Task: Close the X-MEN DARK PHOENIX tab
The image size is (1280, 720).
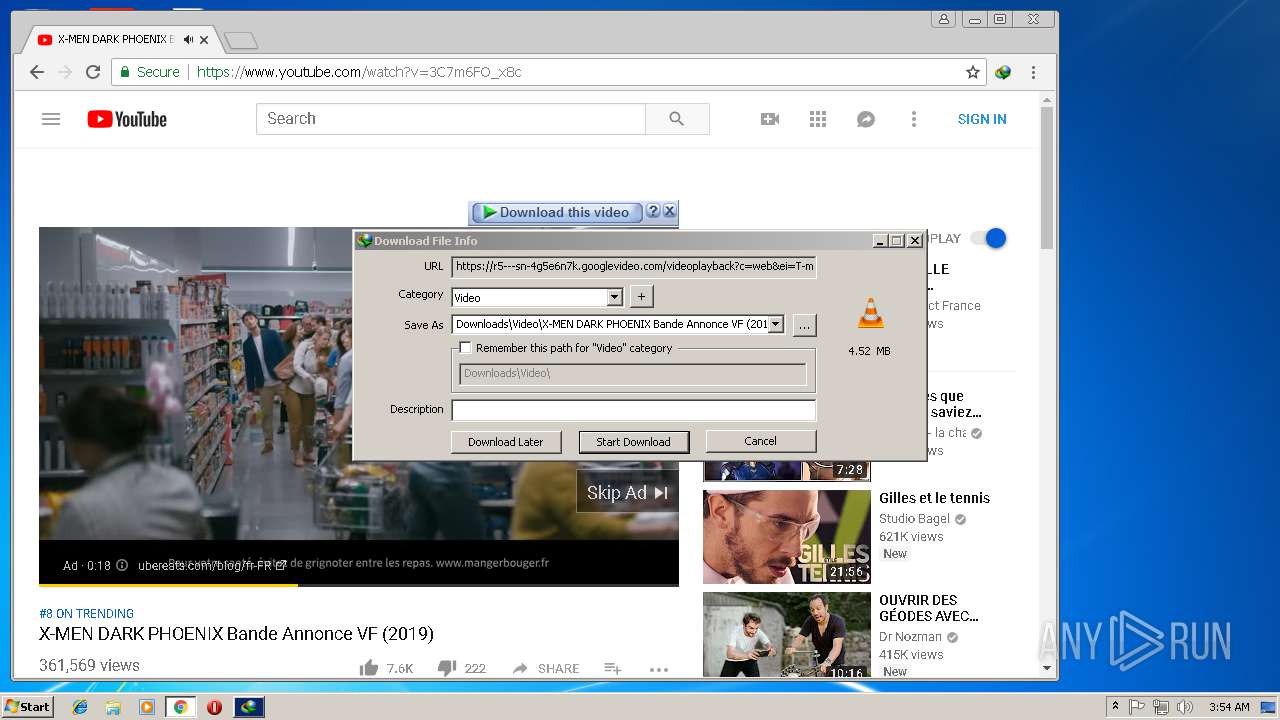Action: 204,40
